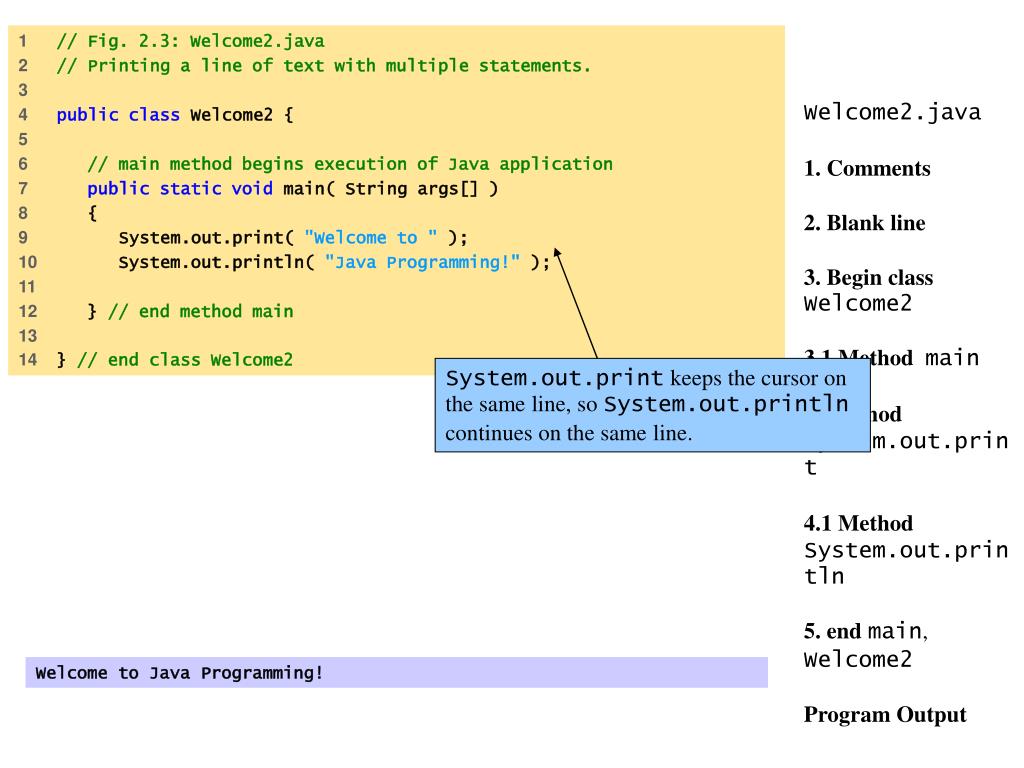Image resolution: width=1024 pixels, height=768 pixels.
Task: Click the code line "public static void main( String args[] )"
Action: click(293, 189)
